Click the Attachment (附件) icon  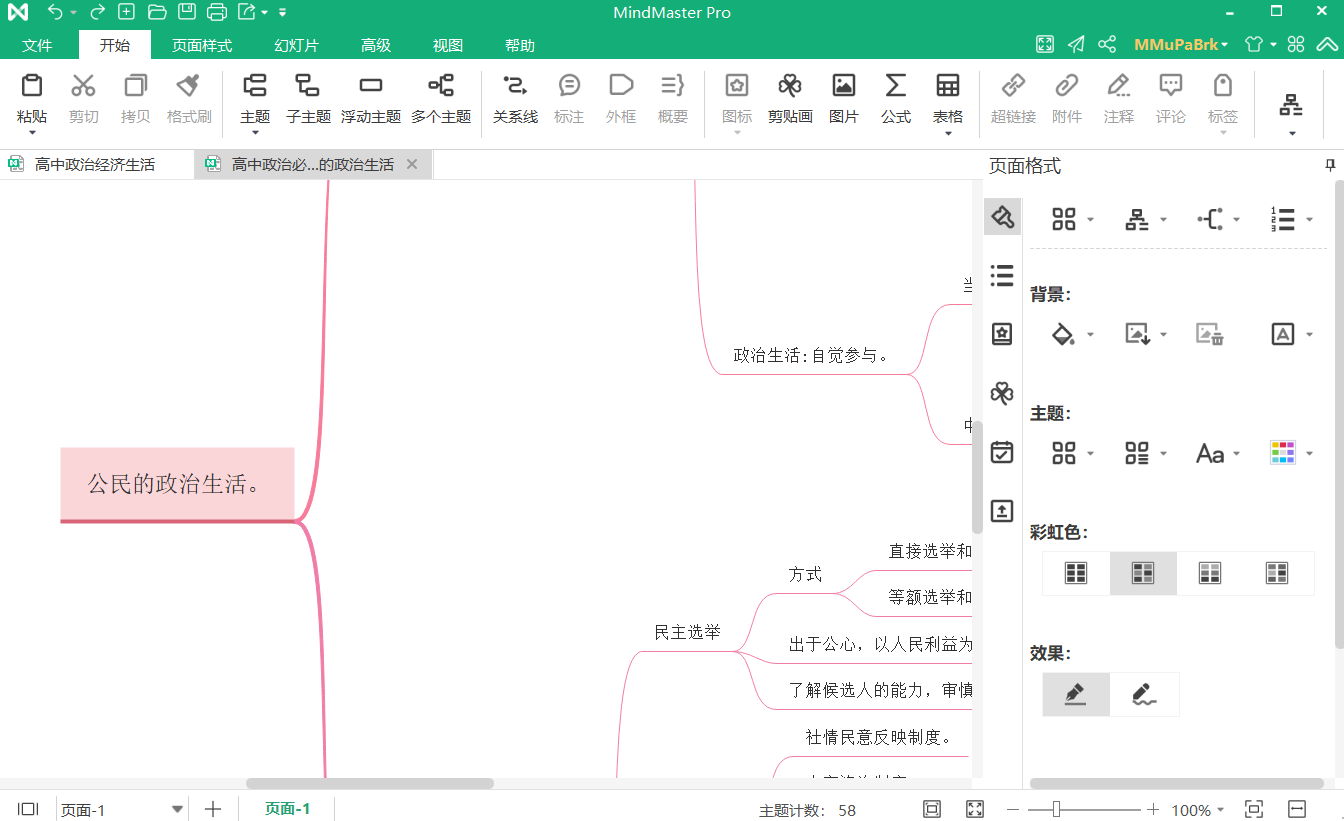click(1067, 86)
